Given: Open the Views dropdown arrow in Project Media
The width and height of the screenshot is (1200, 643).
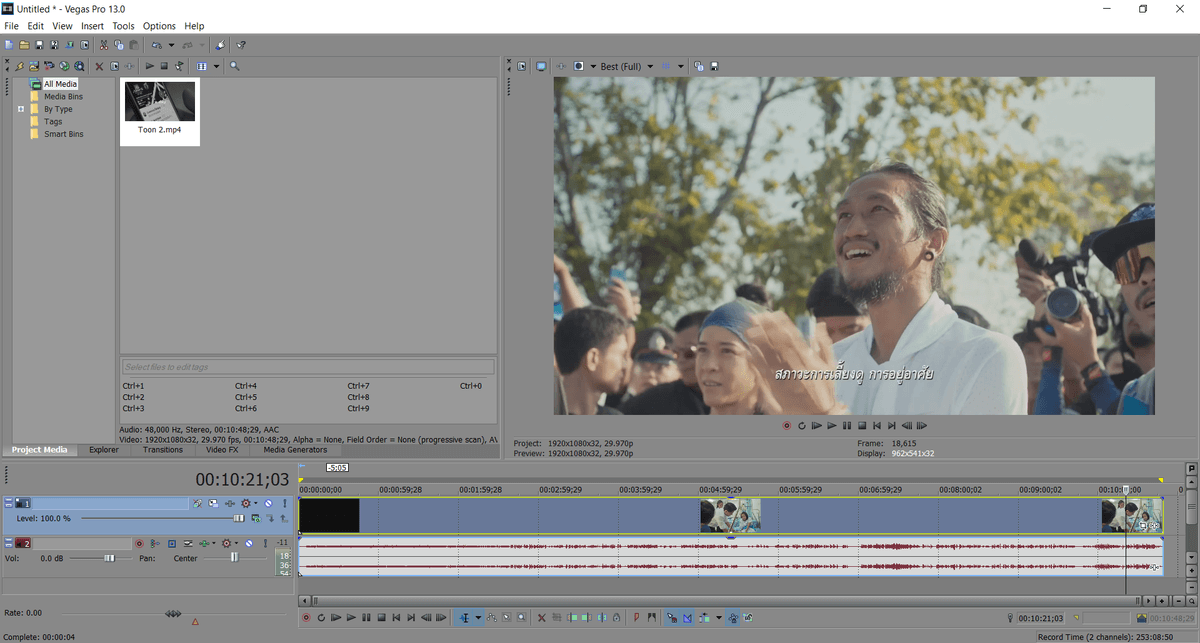Looking at the screenshot, I should (217, 66).
